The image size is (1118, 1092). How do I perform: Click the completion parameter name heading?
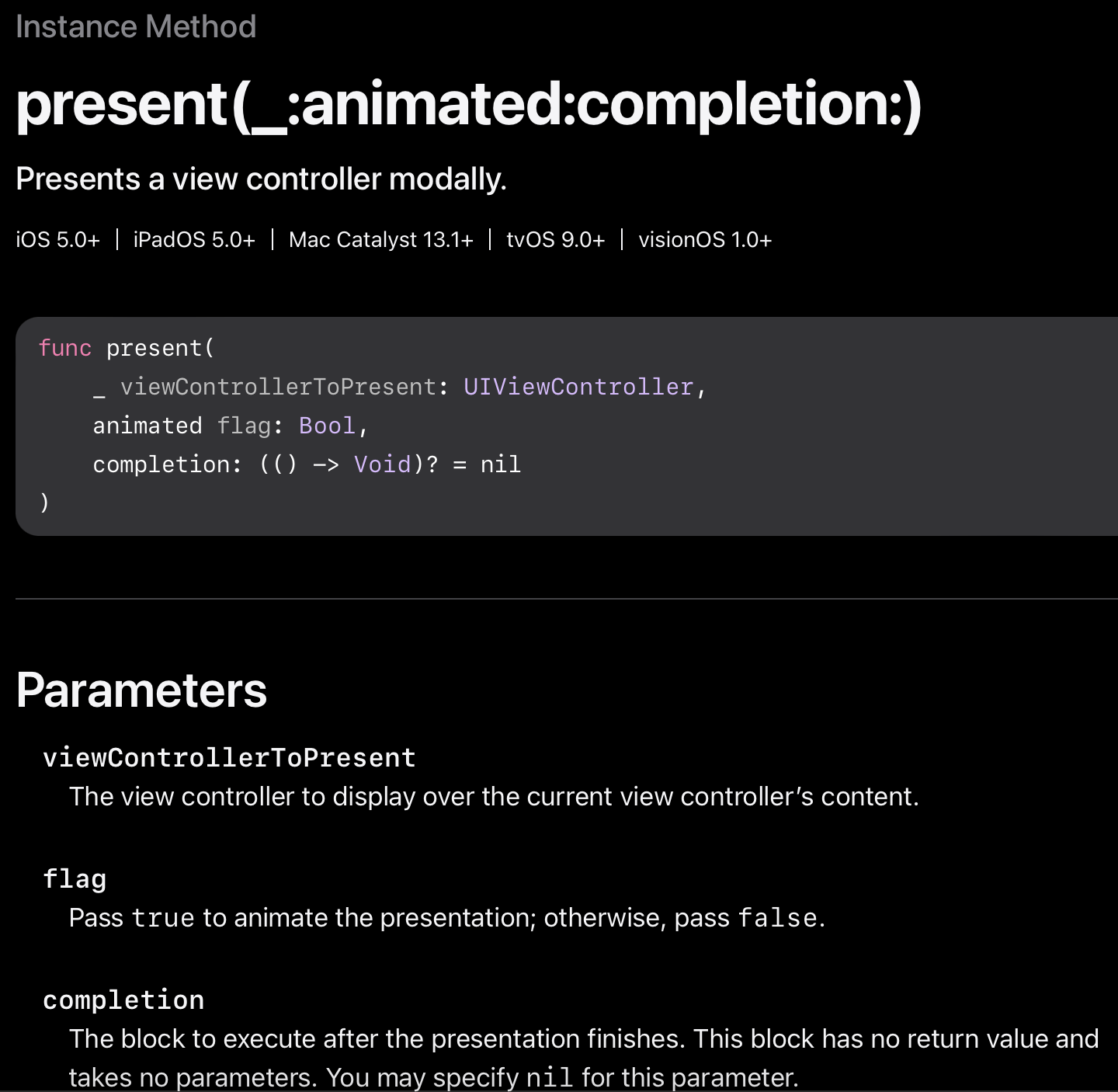click(x=123, y=1000)
